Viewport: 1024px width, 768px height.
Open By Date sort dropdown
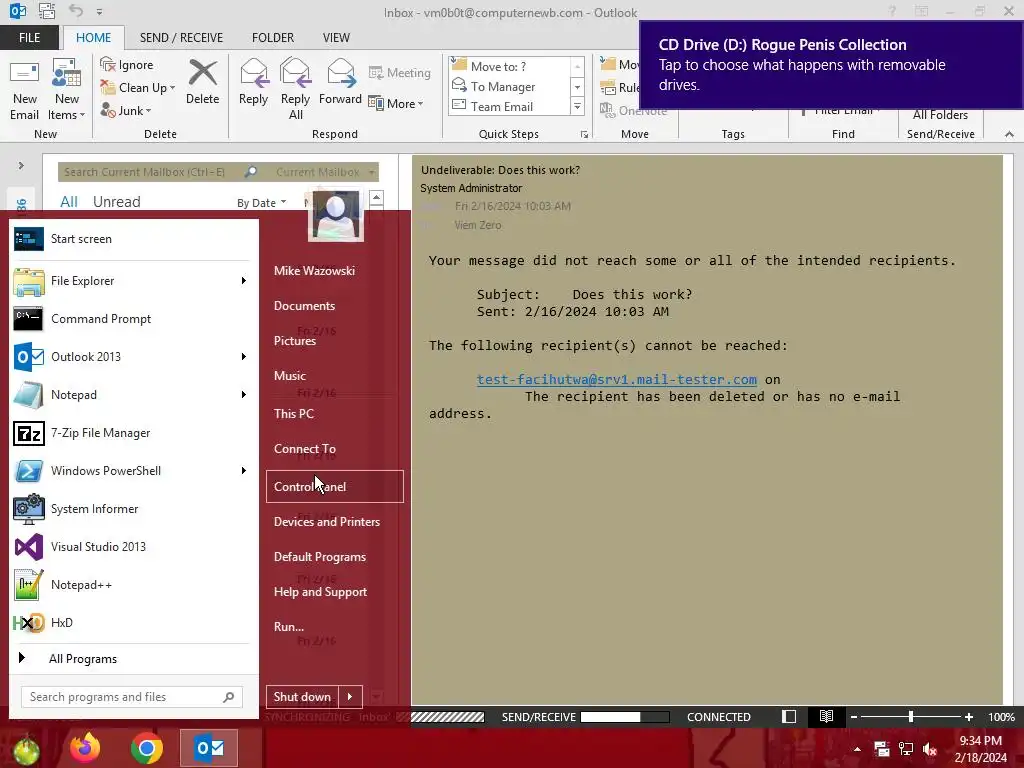point(261,203)
